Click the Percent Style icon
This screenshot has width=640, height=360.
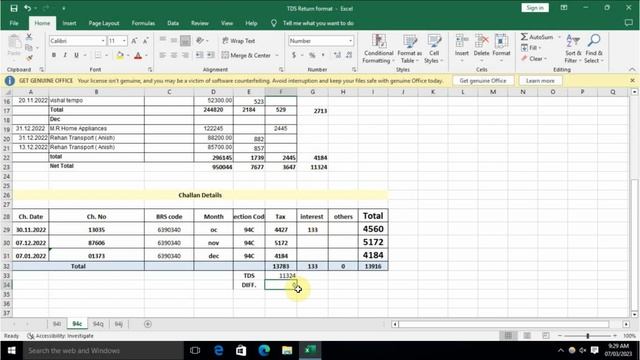point(312,55)
